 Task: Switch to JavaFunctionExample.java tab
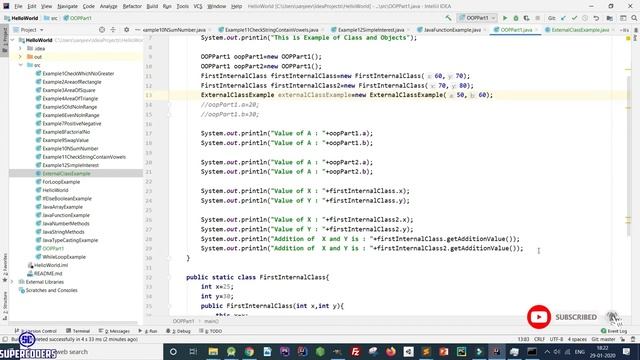pos(452,30)
